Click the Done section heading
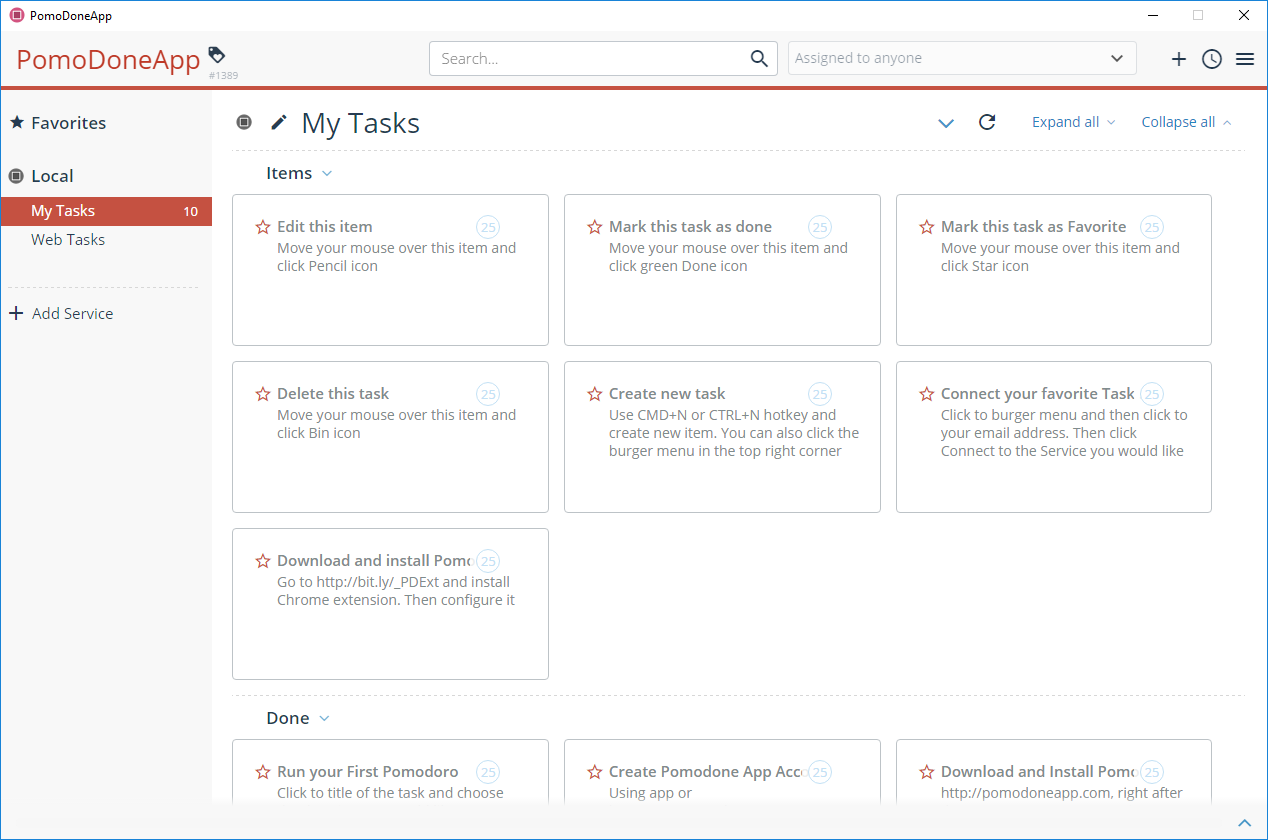 tap(287, 719)
